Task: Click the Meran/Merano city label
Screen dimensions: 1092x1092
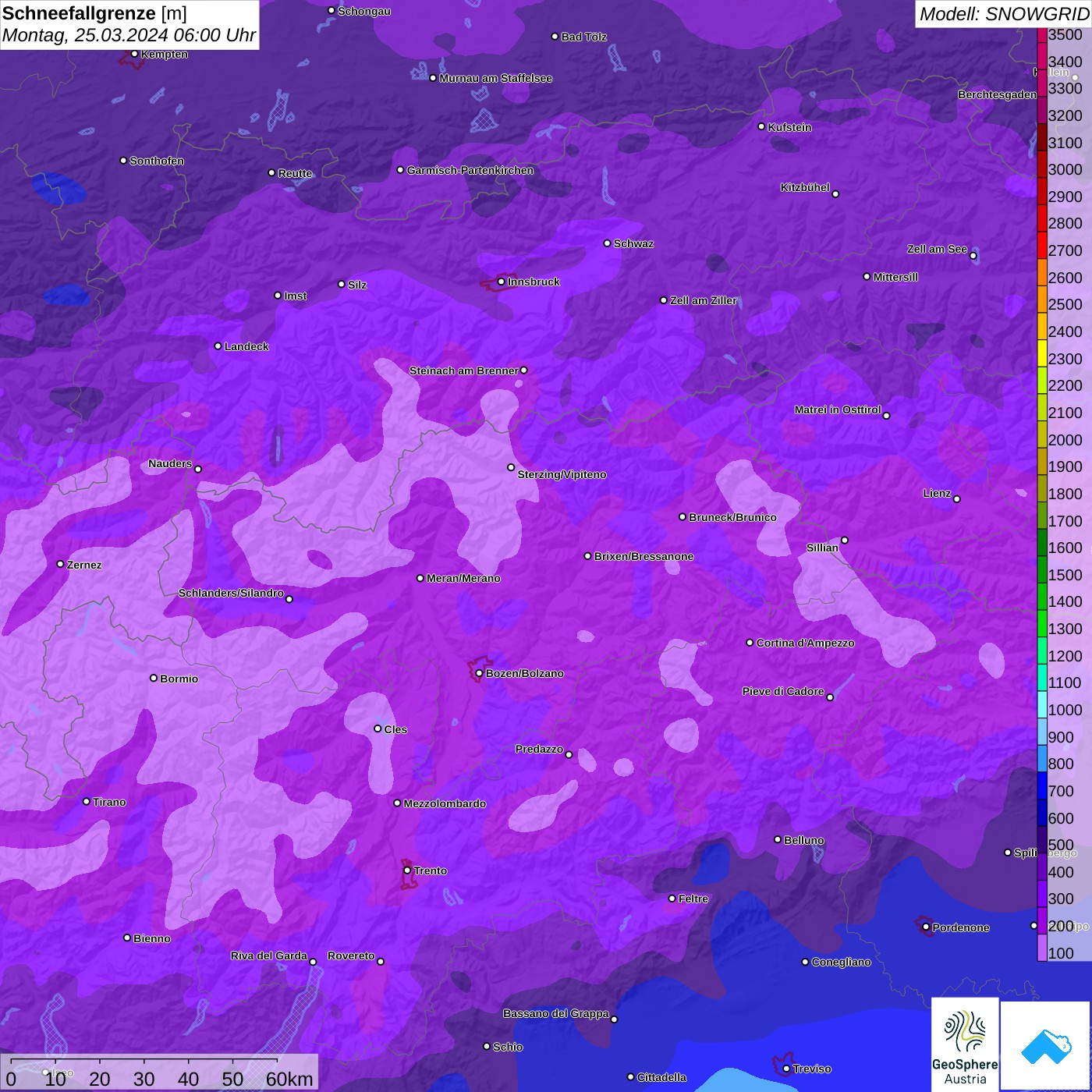Action: tap(463, 578)
